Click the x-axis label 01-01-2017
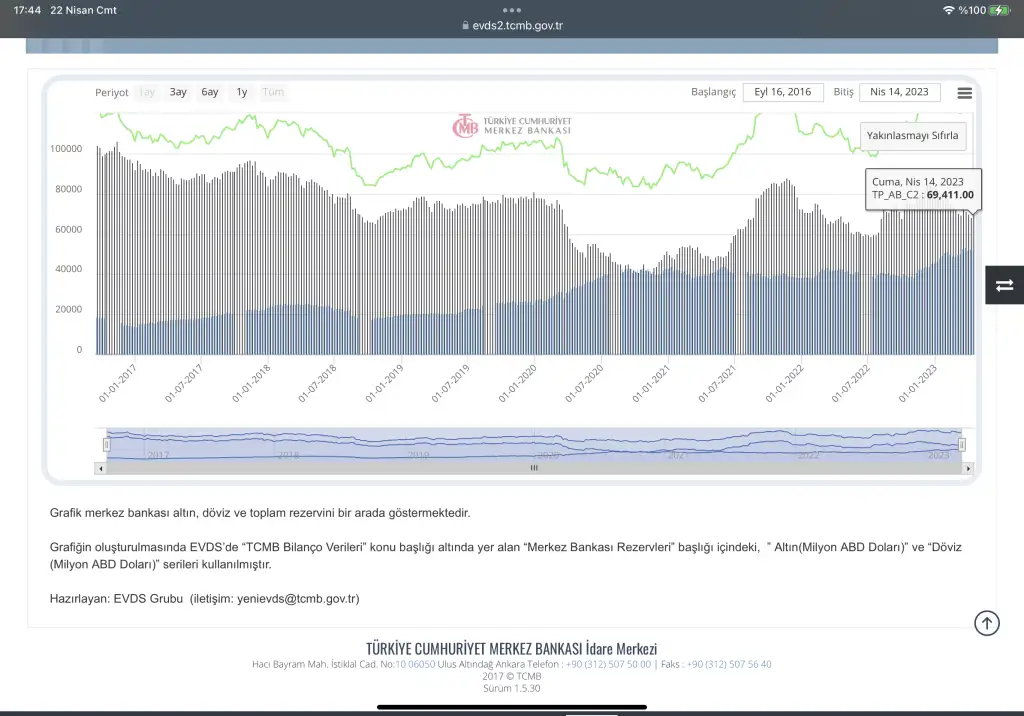The height and width of the screenshot is (716, 1024). pyautogui.click(x=118, y=383)
